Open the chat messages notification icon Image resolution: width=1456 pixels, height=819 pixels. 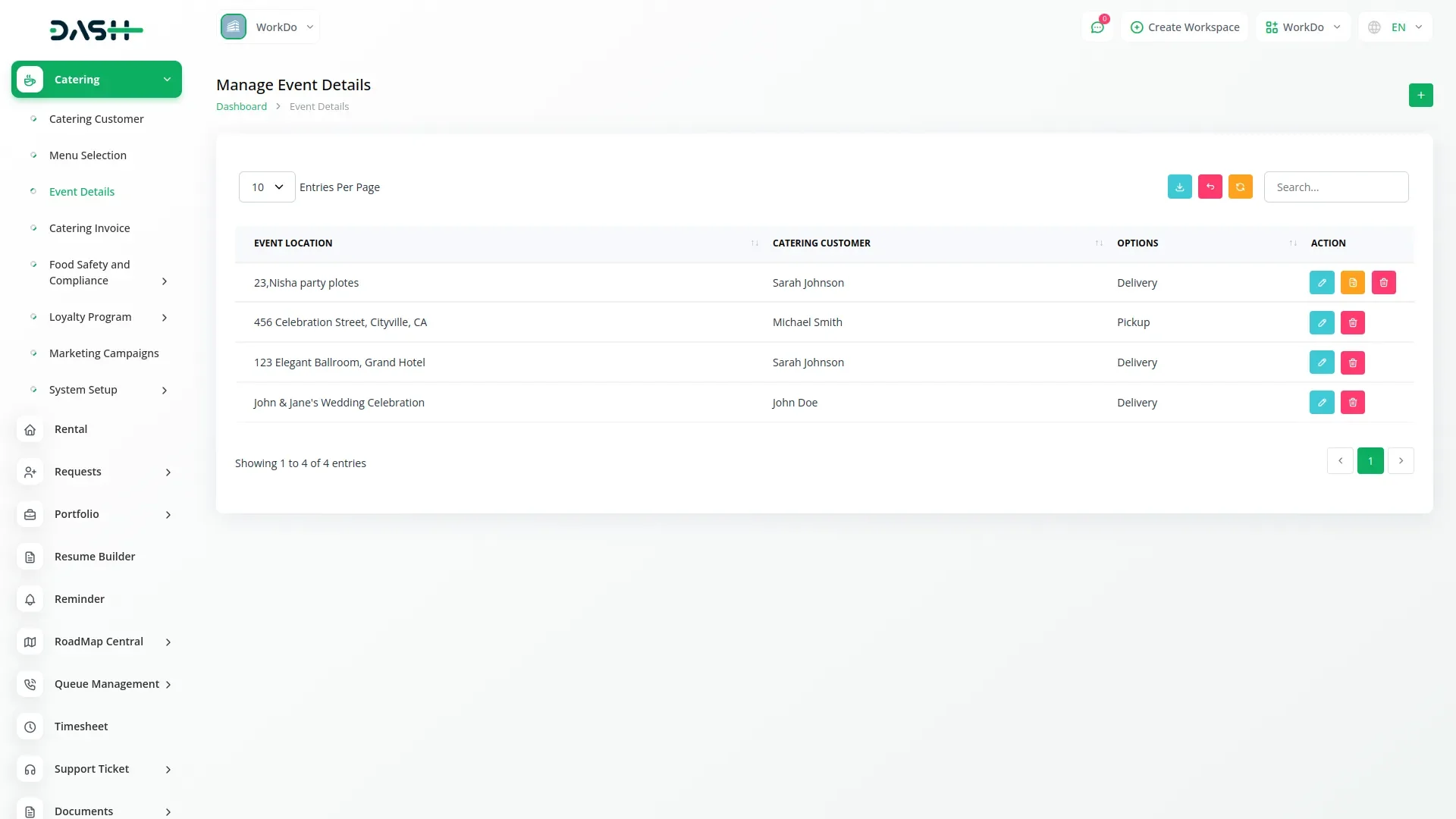click(x=1097, y=27)
